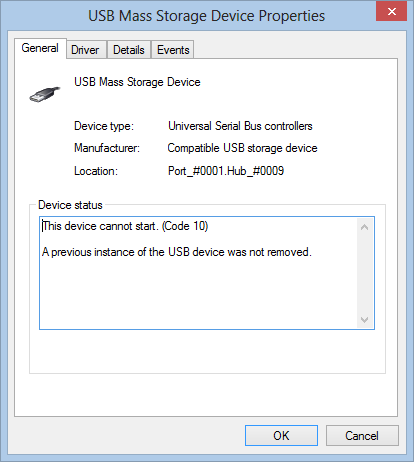This screenshot has width=414, height=462.
Task: Open the Driver tab
Action: tap(85, 50)
